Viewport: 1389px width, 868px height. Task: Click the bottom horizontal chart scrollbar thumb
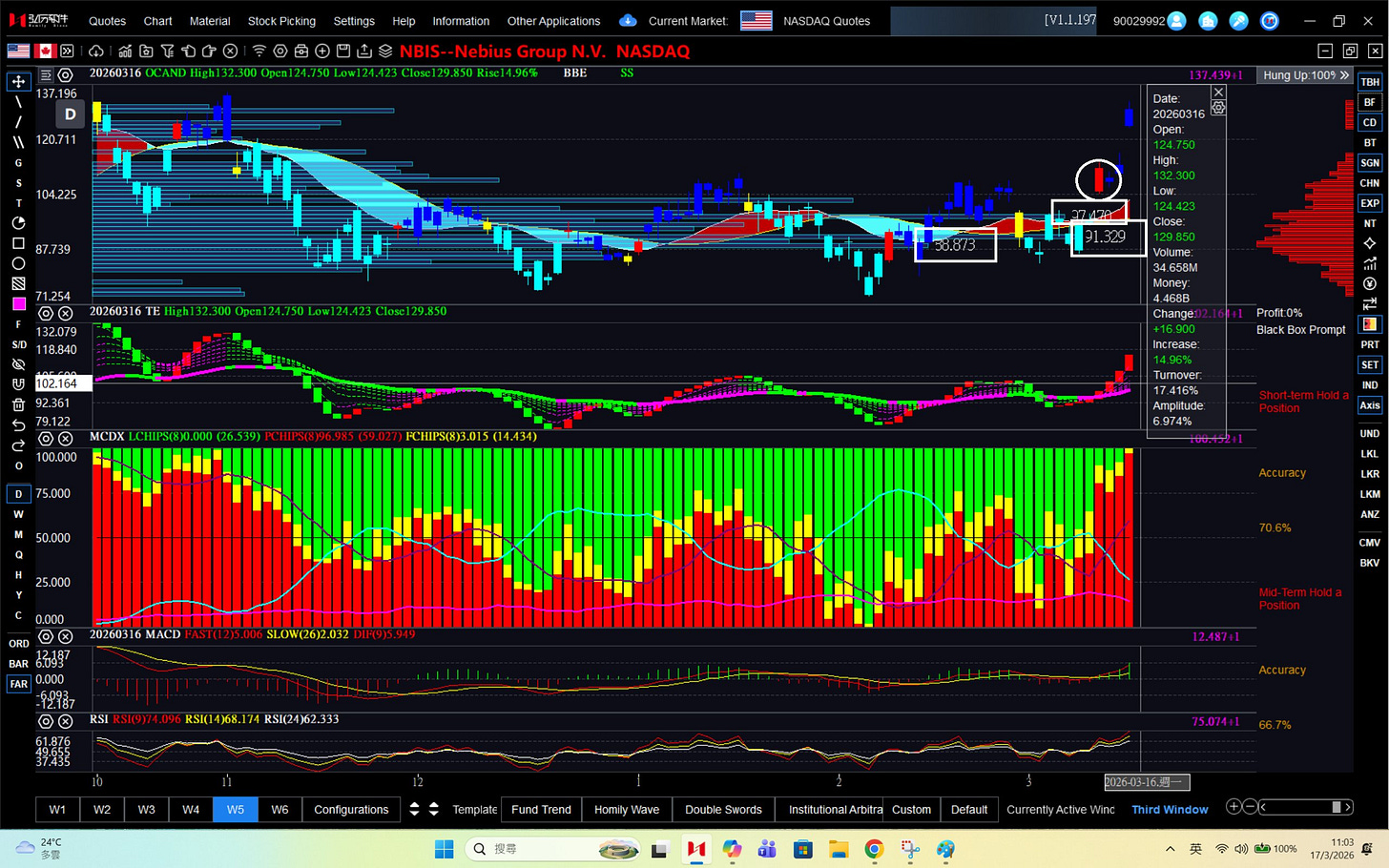coord(1337,807)
